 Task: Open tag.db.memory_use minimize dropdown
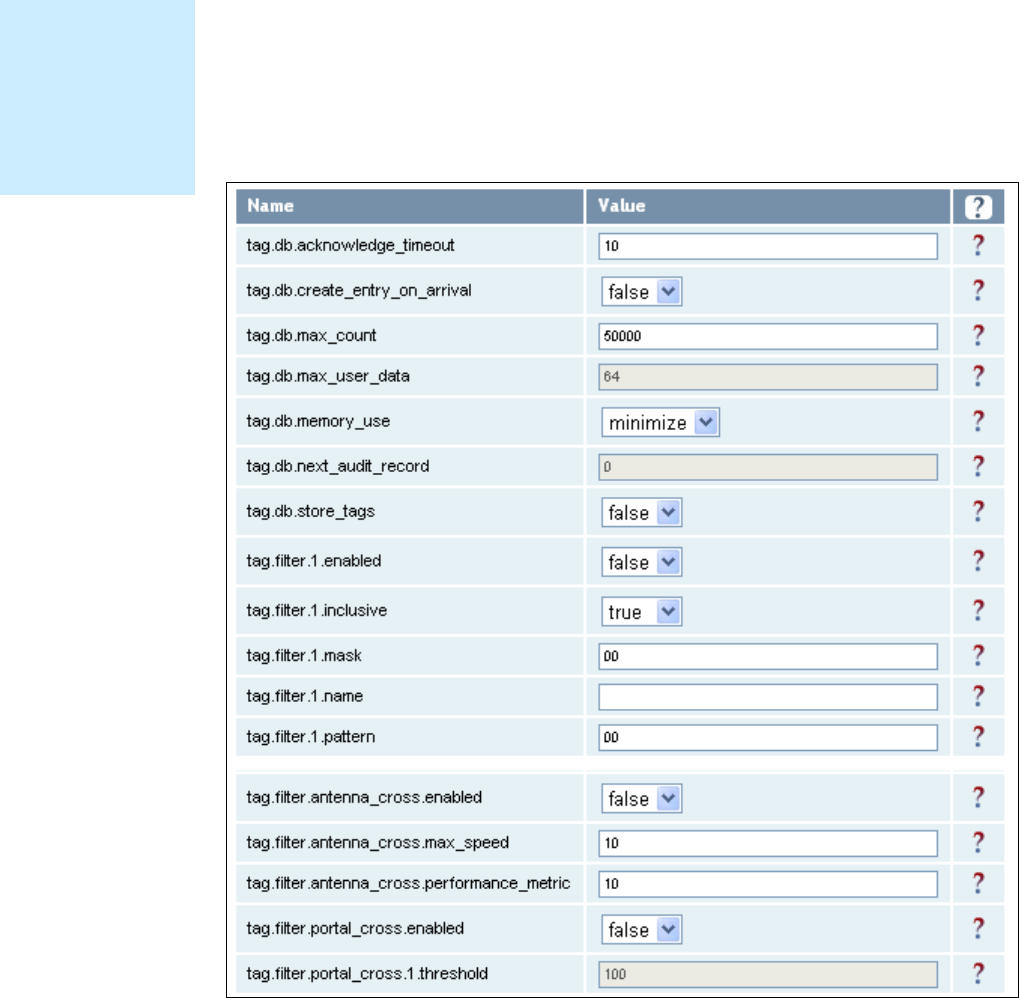pos(660,422)
